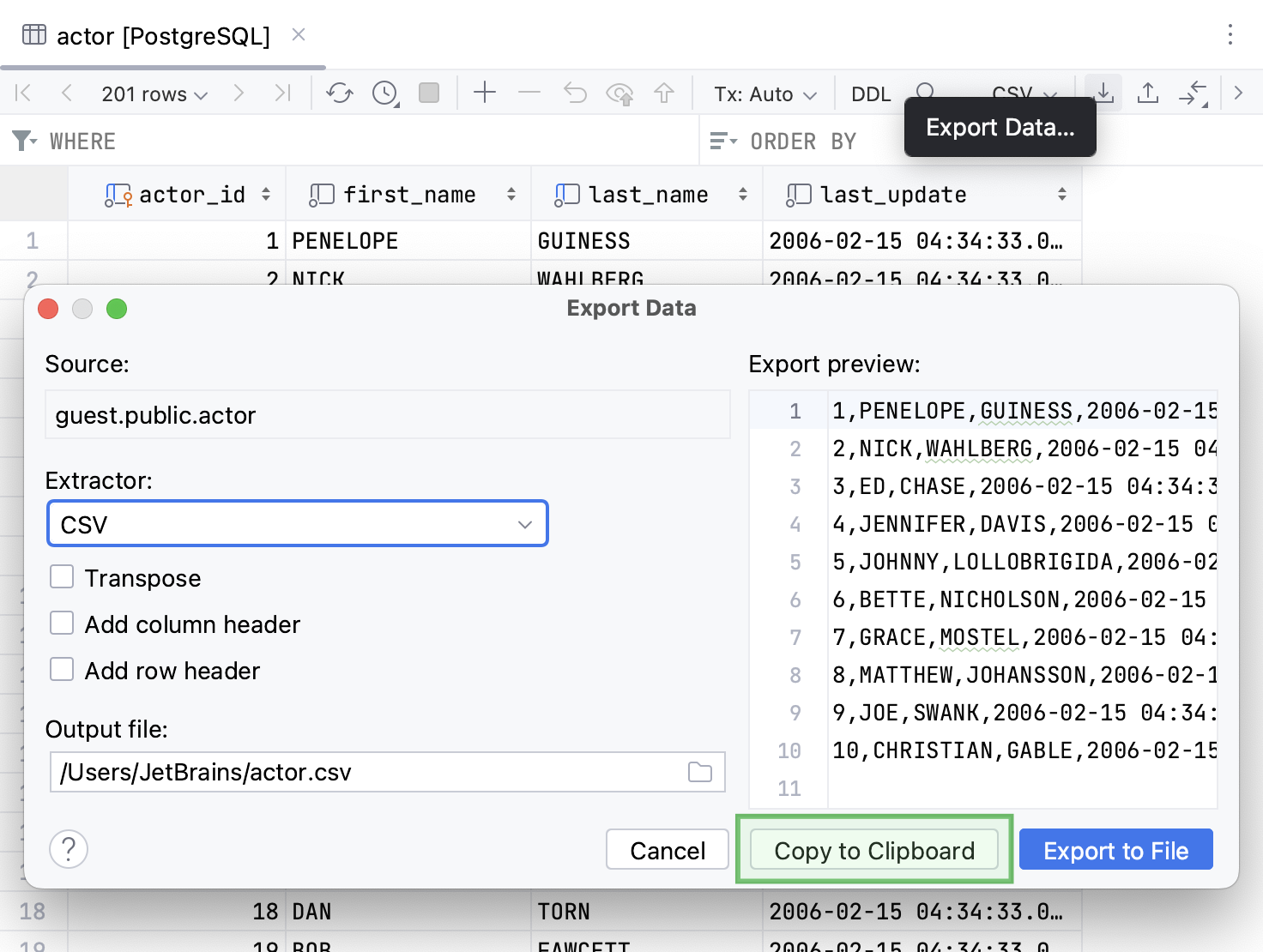Cancel the Export Data dialog
1263x952 pixels.
pyautogui.click(x=667, y=850)
